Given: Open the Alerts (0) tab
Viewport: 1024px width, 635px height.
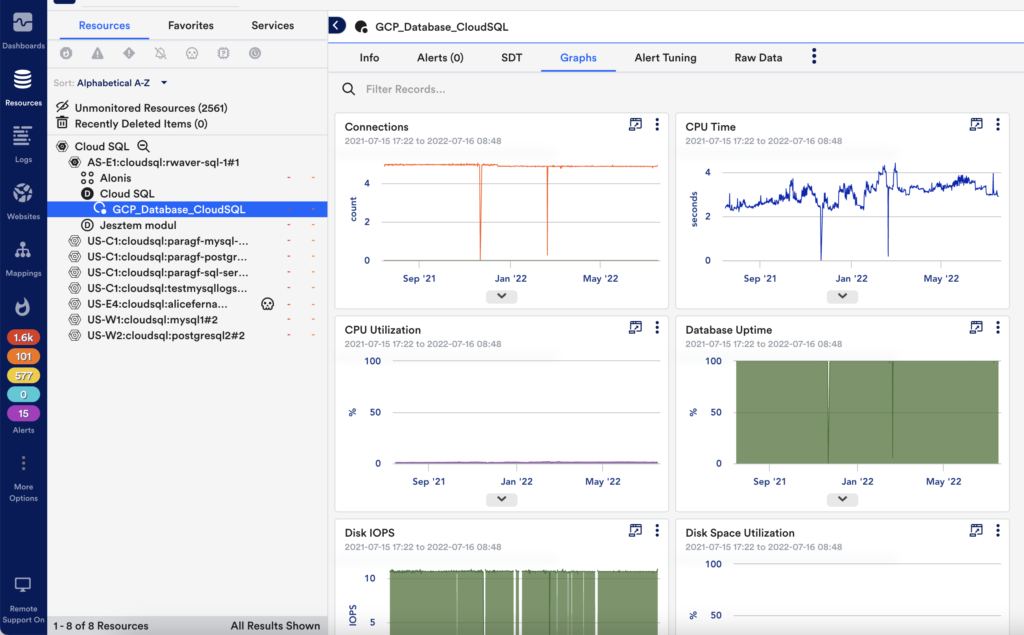Looking at the screenshot, I should point(440,57).
